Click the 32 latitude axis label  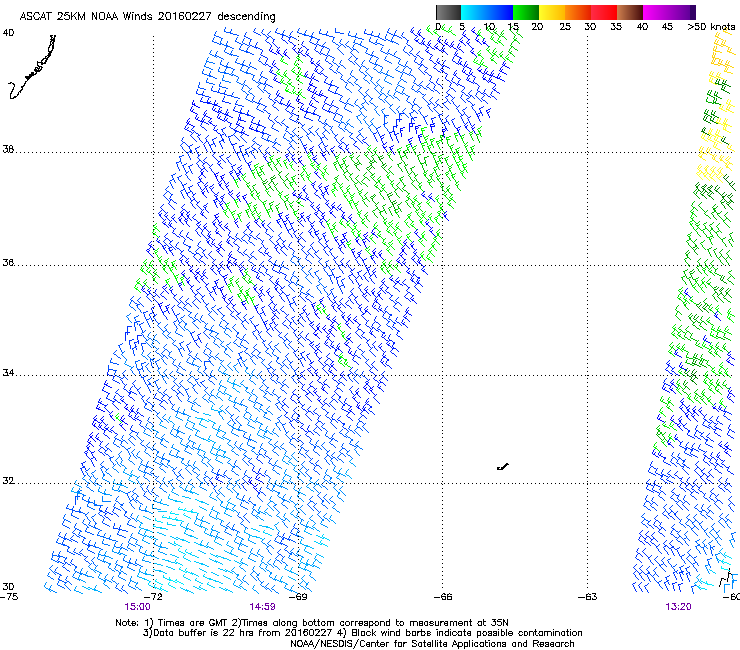click(x=8, y=481)
